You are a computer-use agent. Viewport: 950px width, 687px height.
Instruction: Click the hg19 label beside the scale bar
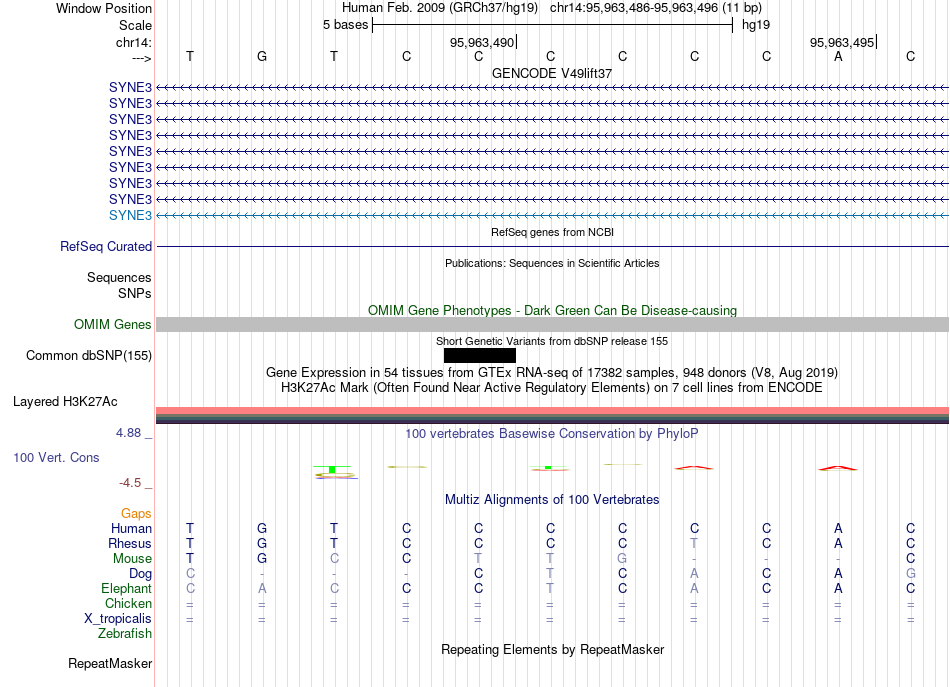[756, 25]
